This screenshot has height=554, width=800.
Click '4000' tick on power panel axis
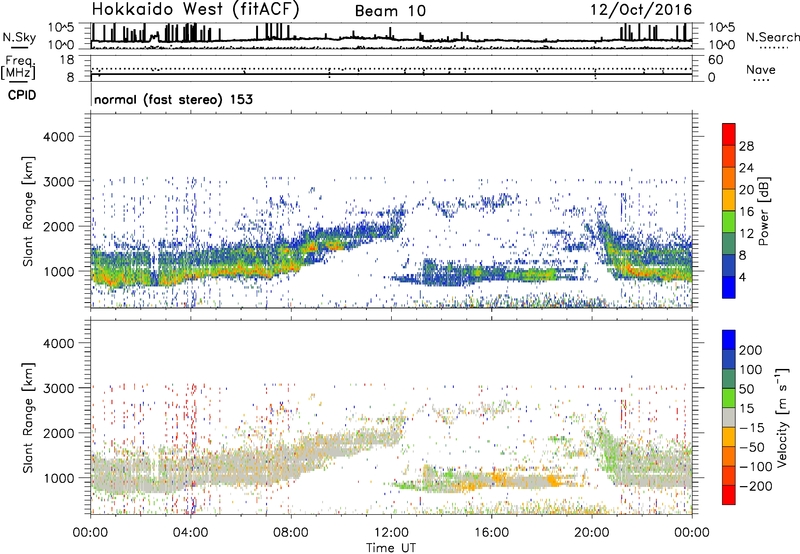(59, 137)
